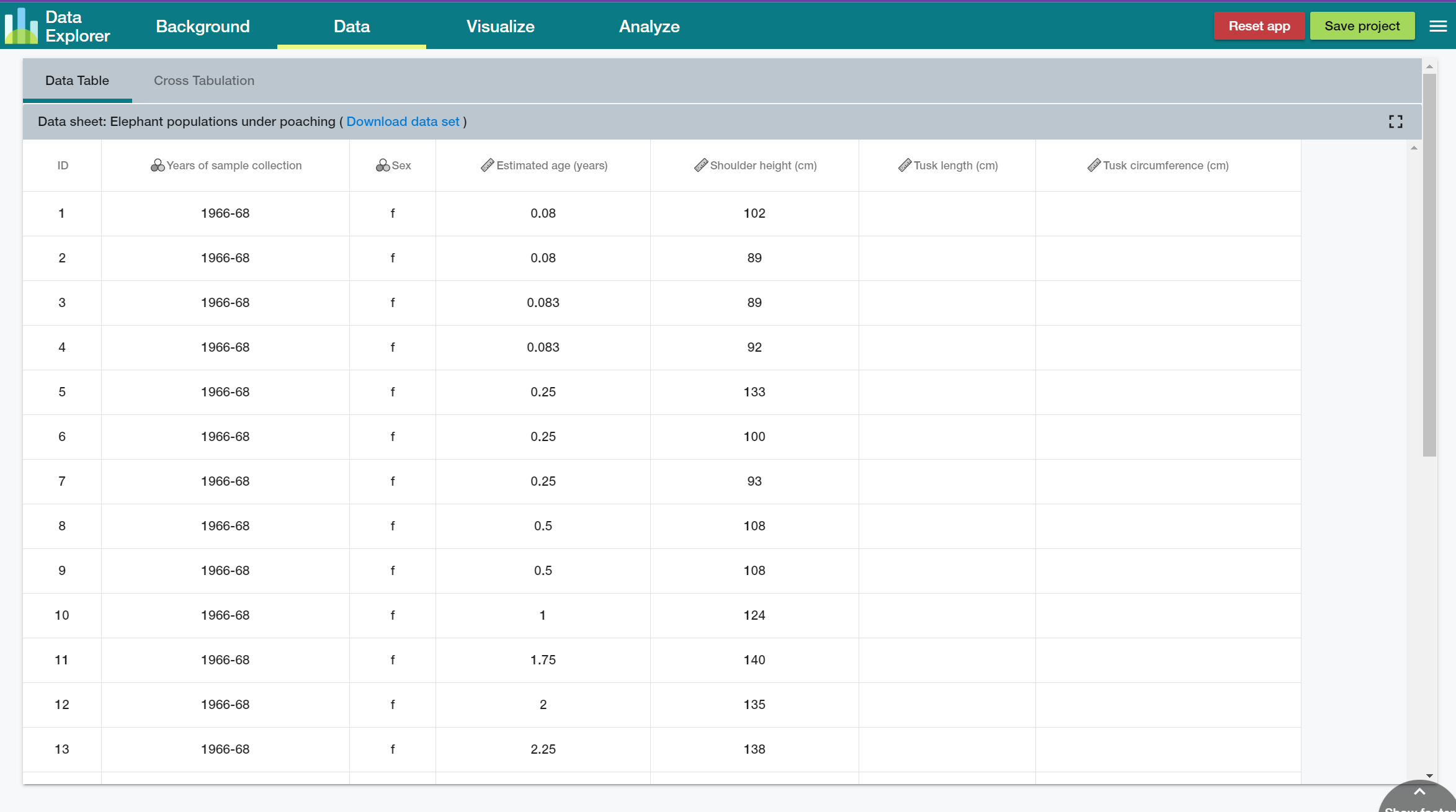1456x812 pixels.
Task: Click shoulder height value 135
Action: coord(754,705)
